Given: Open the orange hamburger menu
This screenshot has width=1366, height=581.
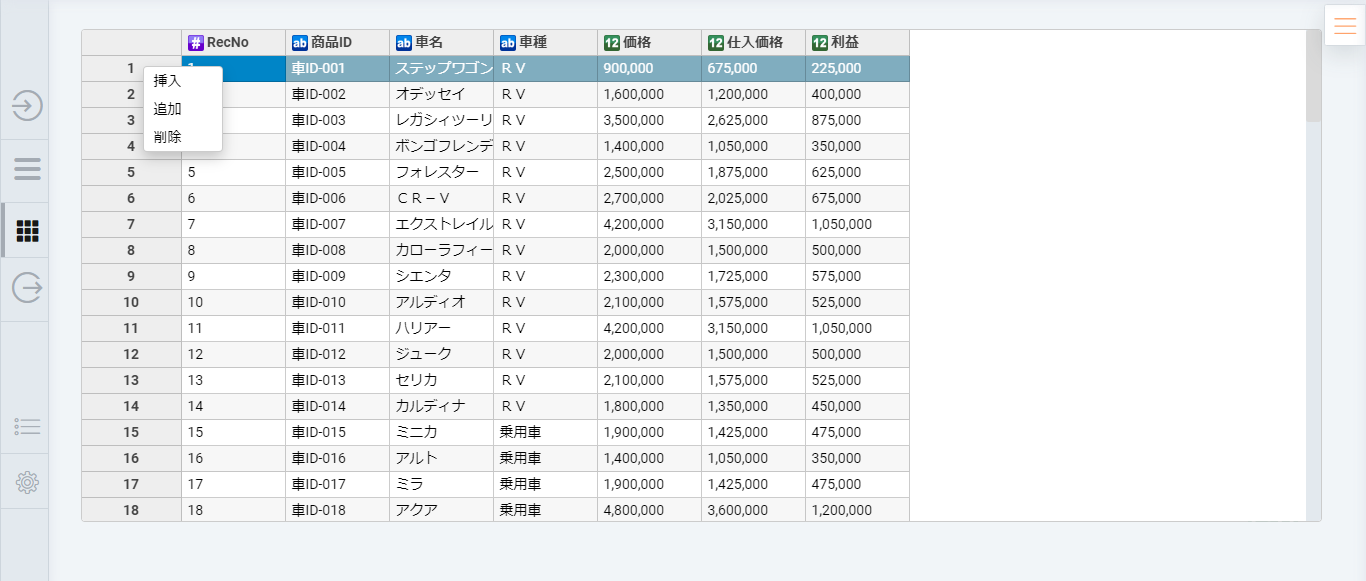Looking at the screenshot, I should 1345,26.
